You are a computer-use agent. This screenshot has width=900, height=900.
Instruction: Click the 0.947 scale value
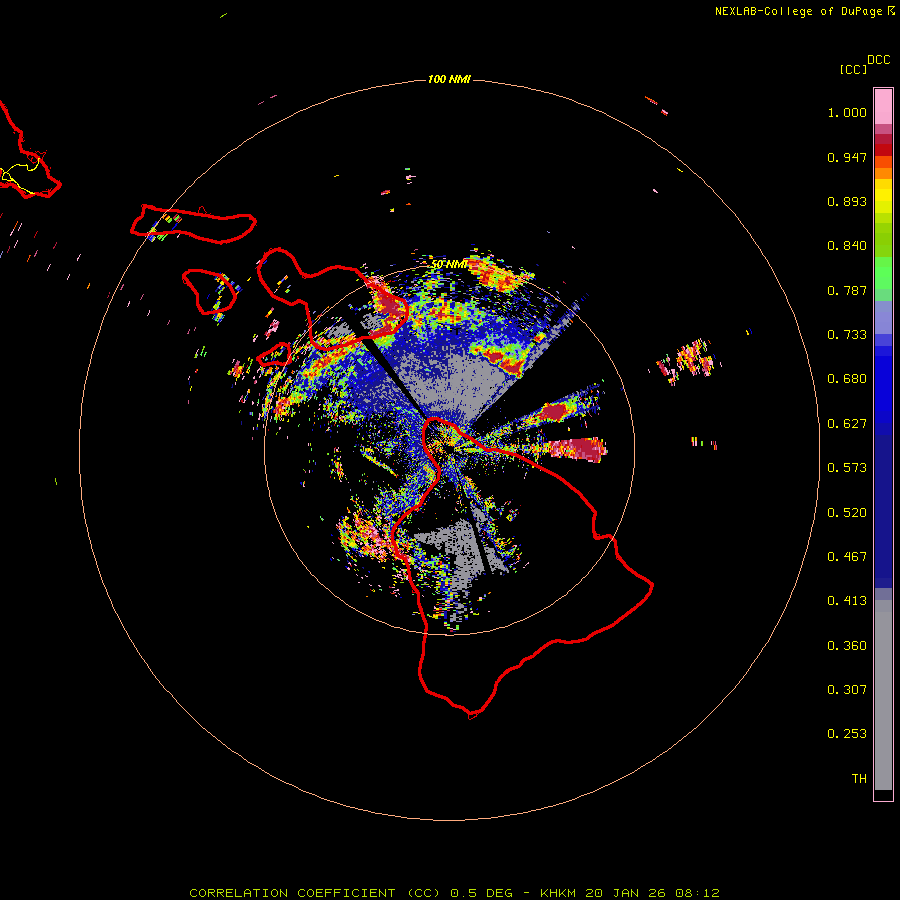[847, 157]
